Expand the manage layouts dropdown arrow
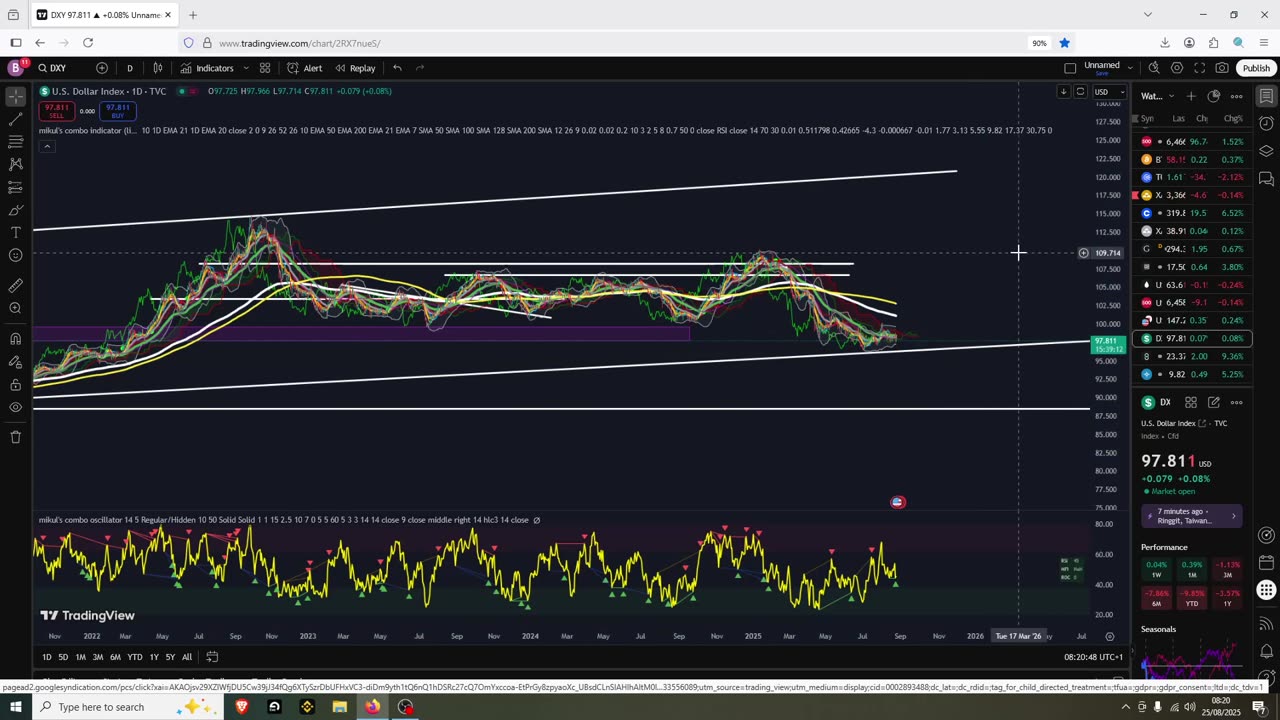The image size is (1280, 720). tap(1130, 68)
